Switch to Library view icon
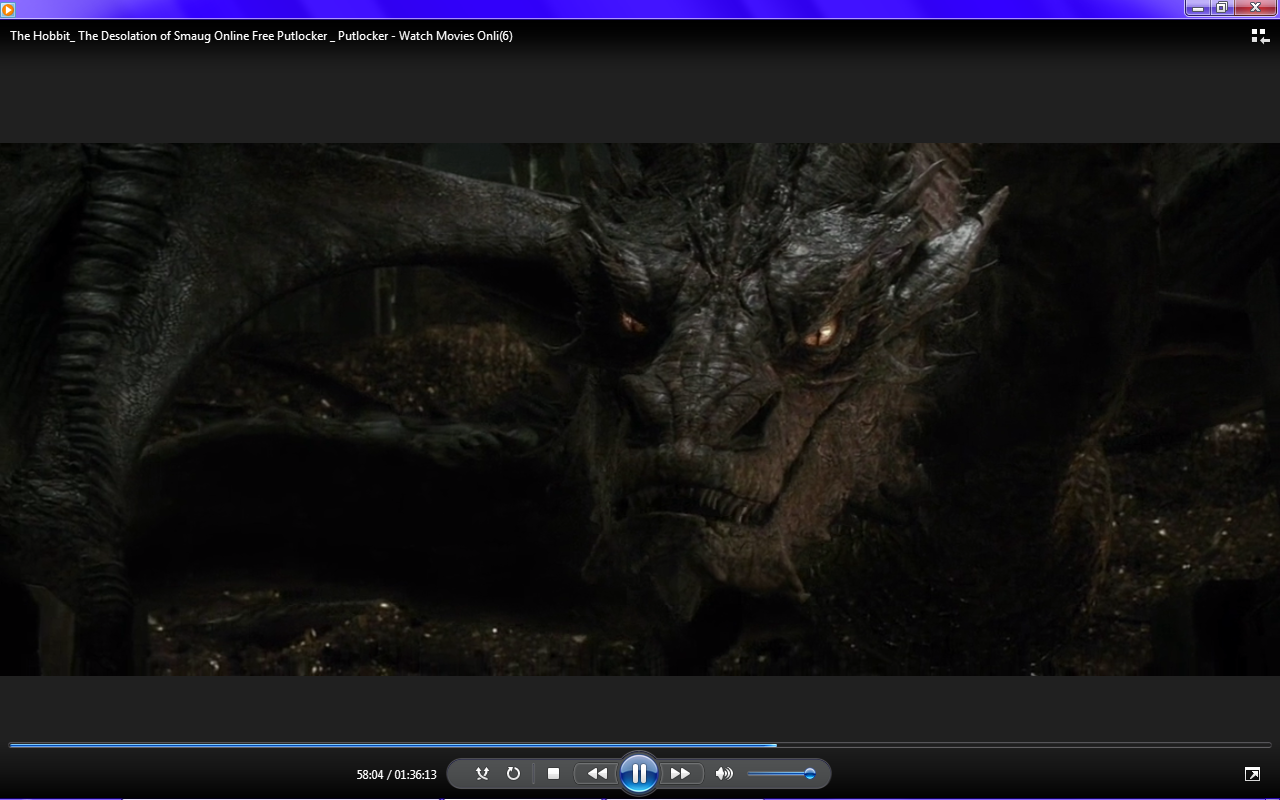Image resolution: width=1280 pixels, height=800 pixels. (x=1260, y=36)
